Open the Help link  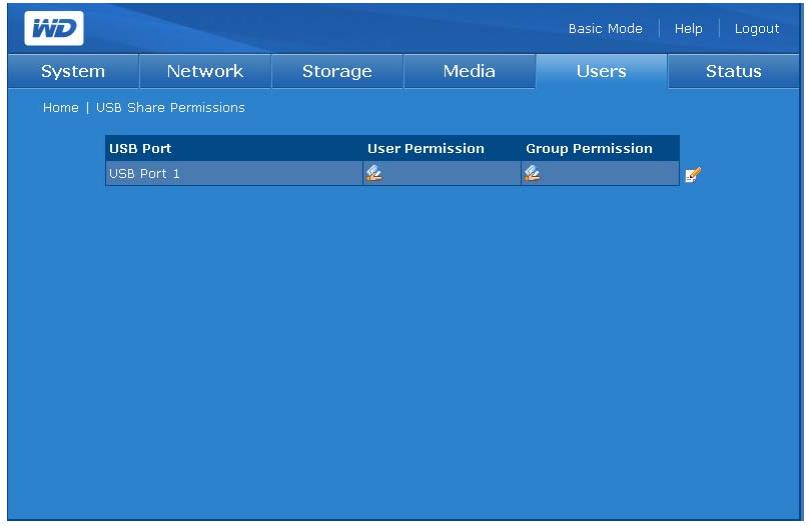point(688,29)
